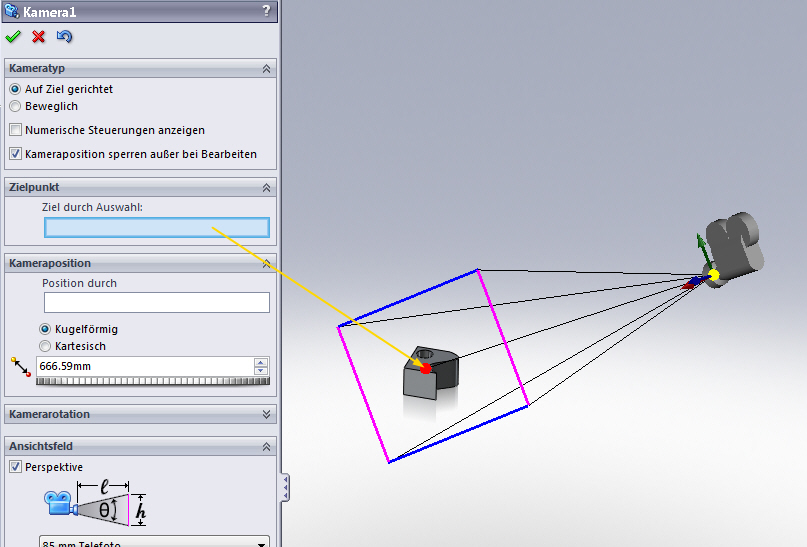Collapse the Kameratyp section
Screen dimensions: 807x547
pyautogui.click(x=266, y=68)
